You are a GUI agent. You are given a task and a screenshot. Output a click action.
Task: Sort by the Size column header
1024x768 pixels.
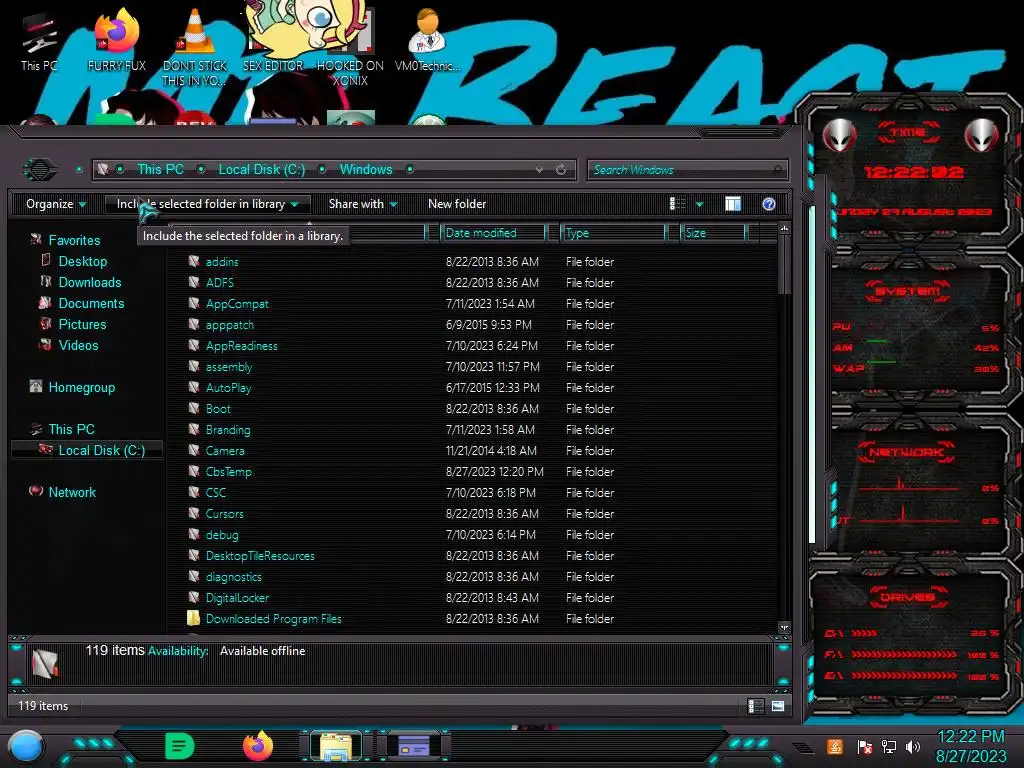[713, 232]
